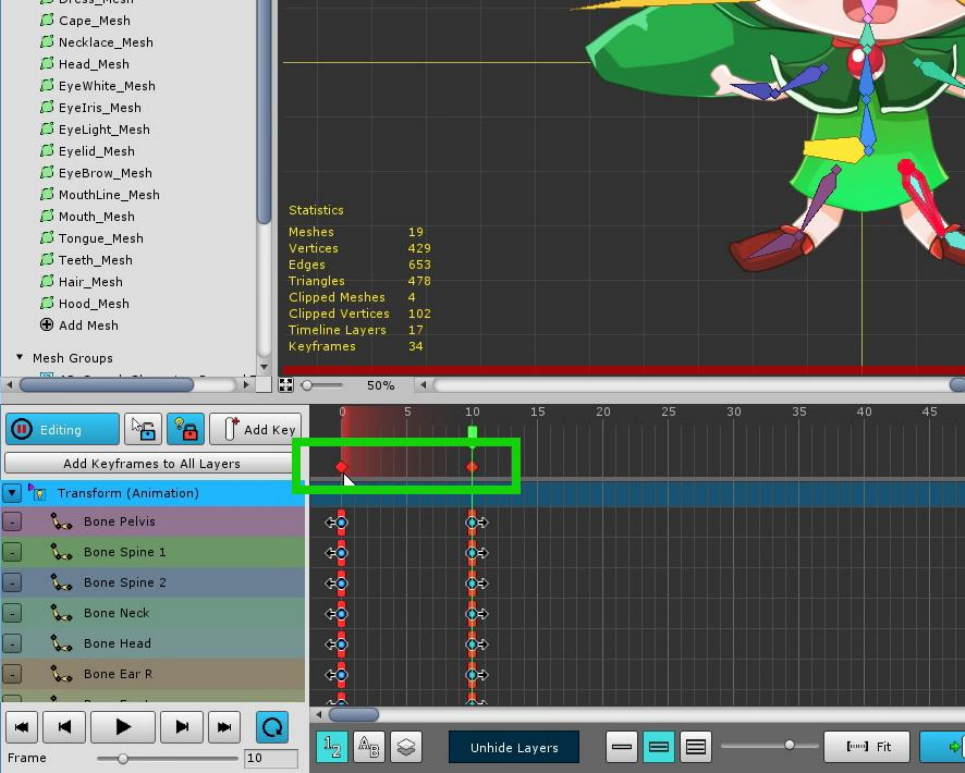Viewport: 965px width, 773px height.
Task: Set large timeline row height
Action: coord(695,747)
